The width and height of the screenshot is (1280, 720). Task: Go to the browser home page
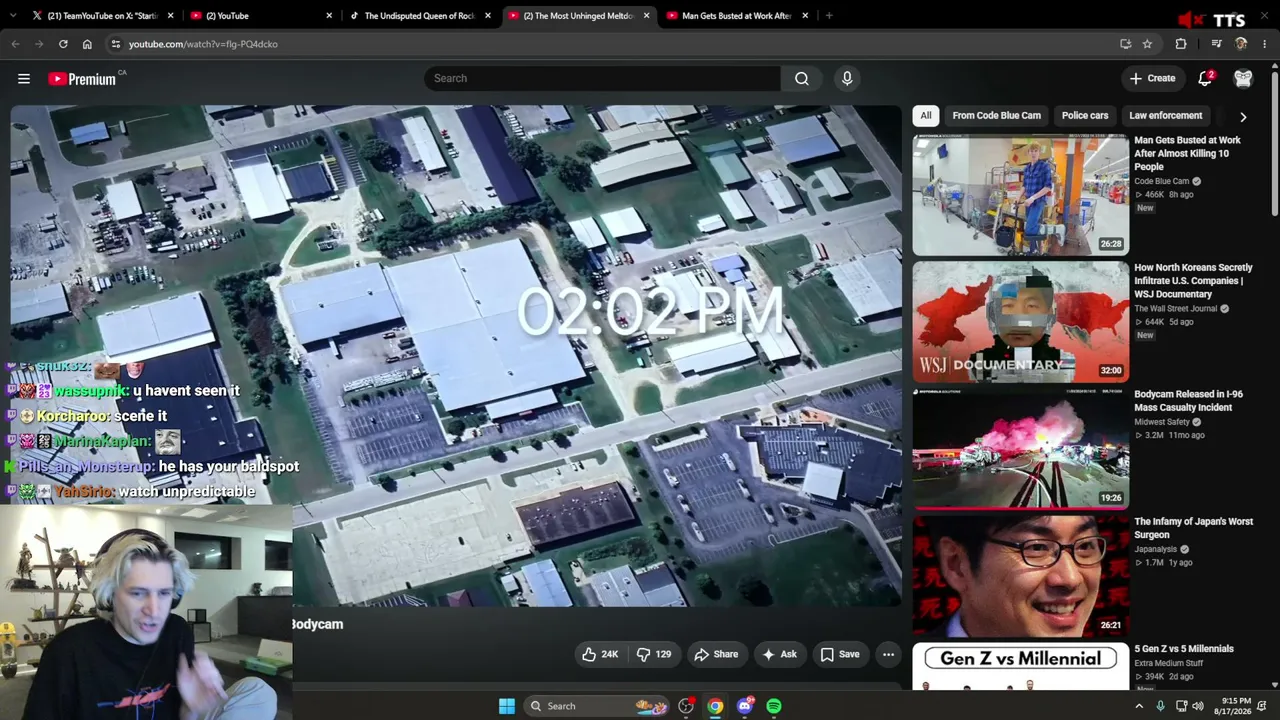coord(87,44)
